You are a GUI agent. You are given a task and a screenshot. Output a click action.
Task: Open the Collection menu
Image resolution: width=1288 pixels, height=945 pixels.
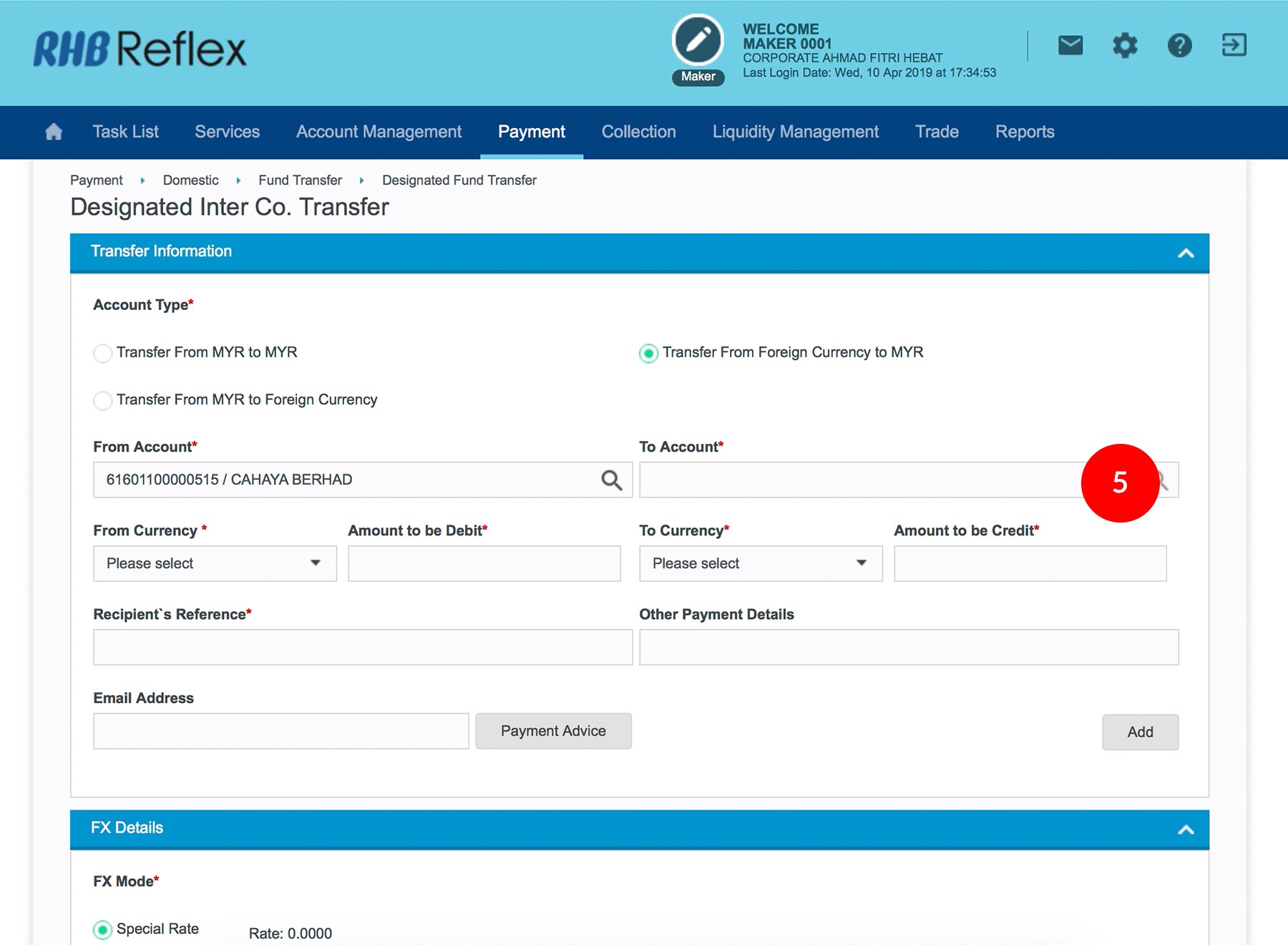[x=638, y=132]
